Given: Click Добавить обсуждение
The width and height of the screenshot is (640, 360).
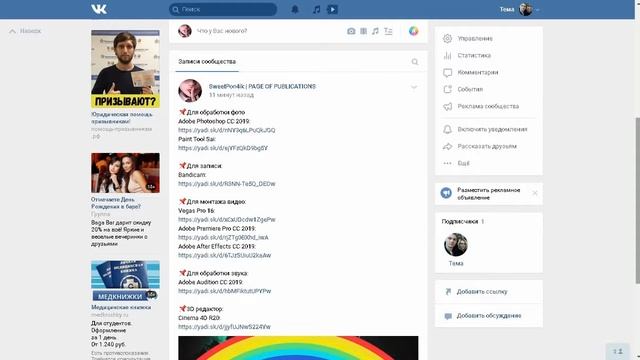Looking at the screenshot, I should tap(489, 316).
